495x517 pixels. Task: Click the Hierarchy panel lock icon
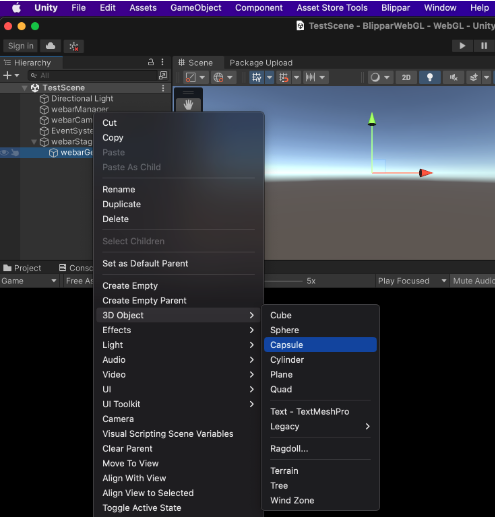(151, 62)
